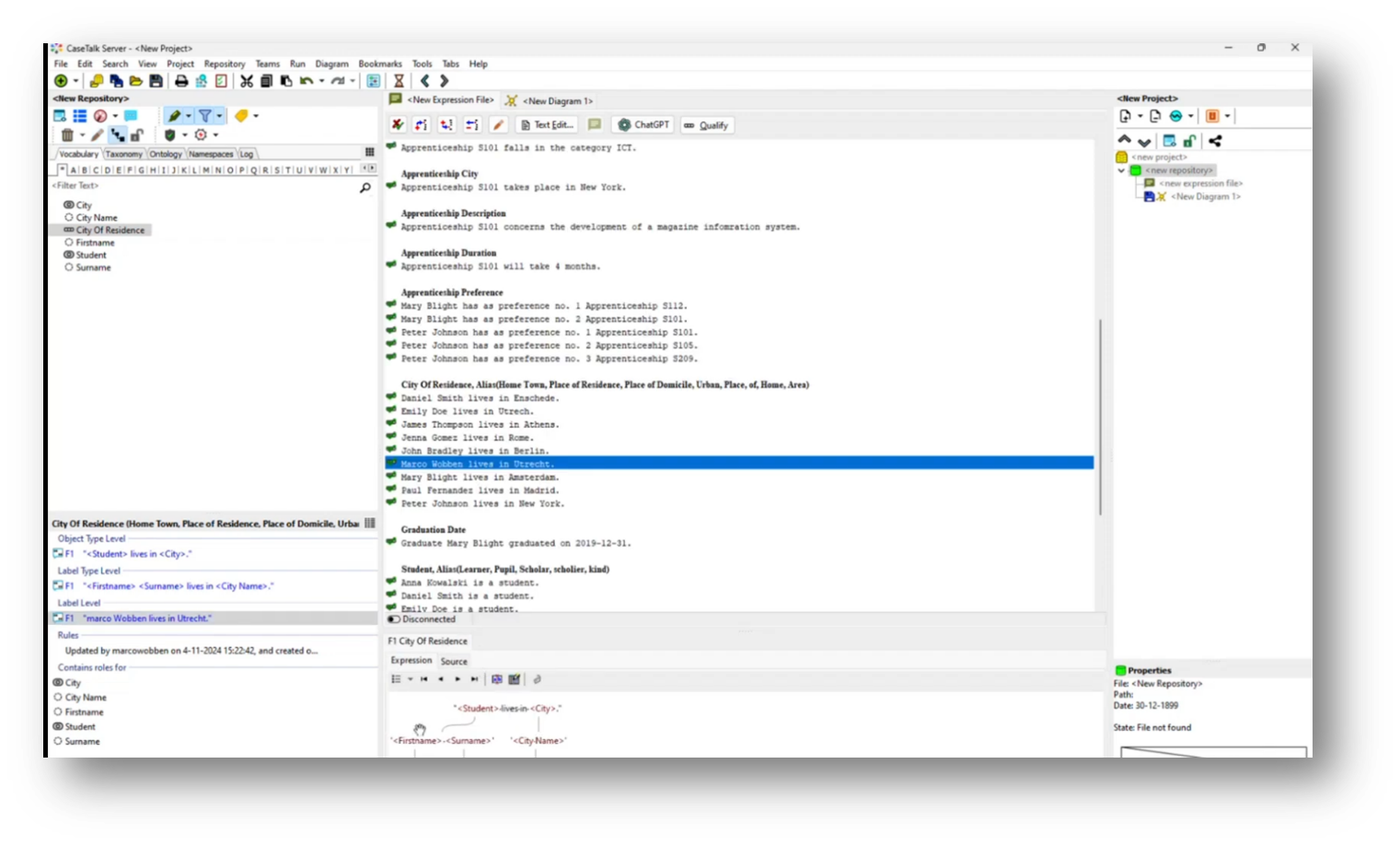Click the blue speech bubble icon in repository toolbar
This screenshot has height=845, width=1400.
coord(132,116)
